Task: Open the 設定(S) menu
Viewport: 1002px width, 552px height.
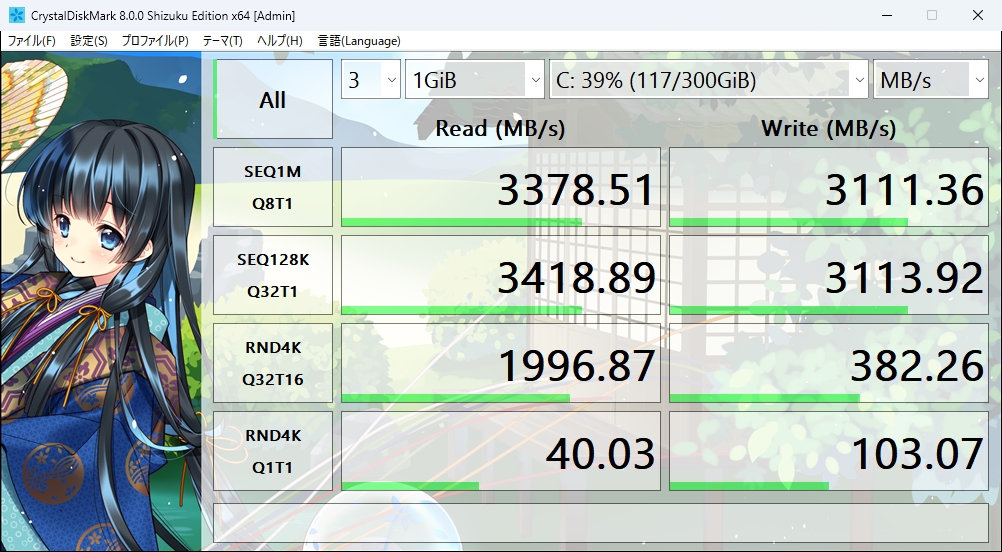Action: [x=88, y=41]
